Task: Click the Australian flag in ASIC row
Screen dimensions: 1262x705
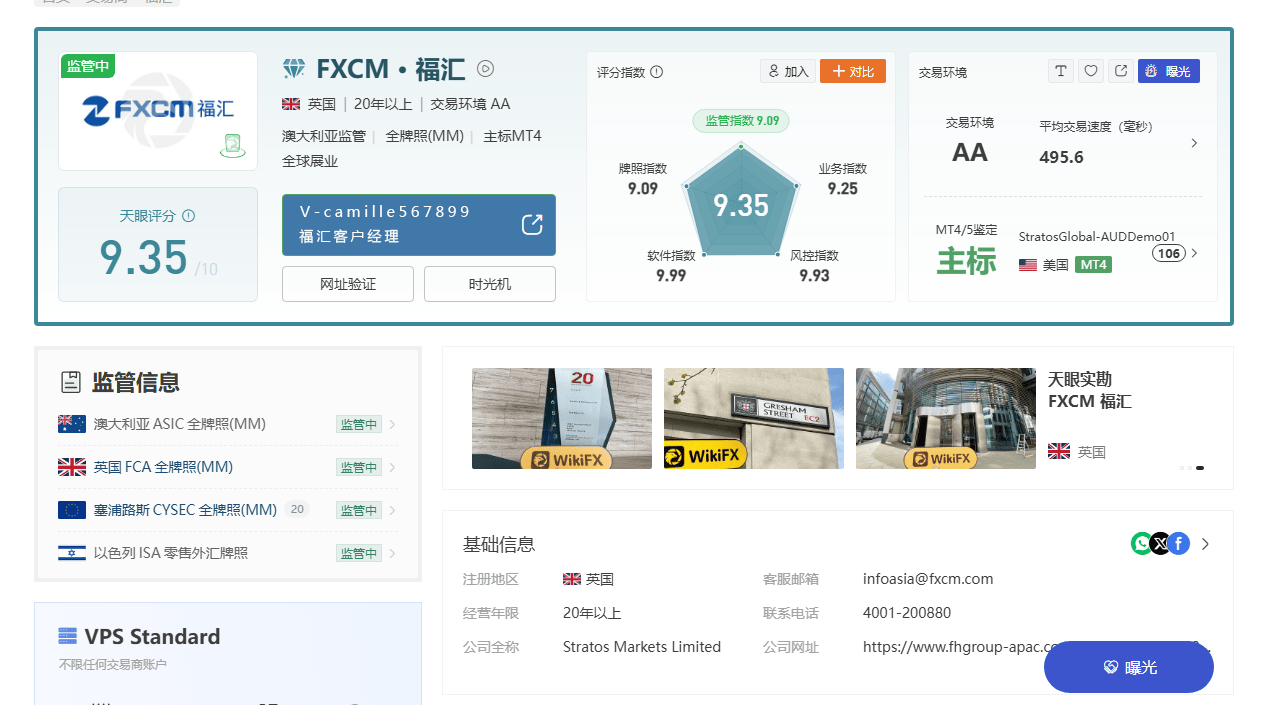Action: 72,424
